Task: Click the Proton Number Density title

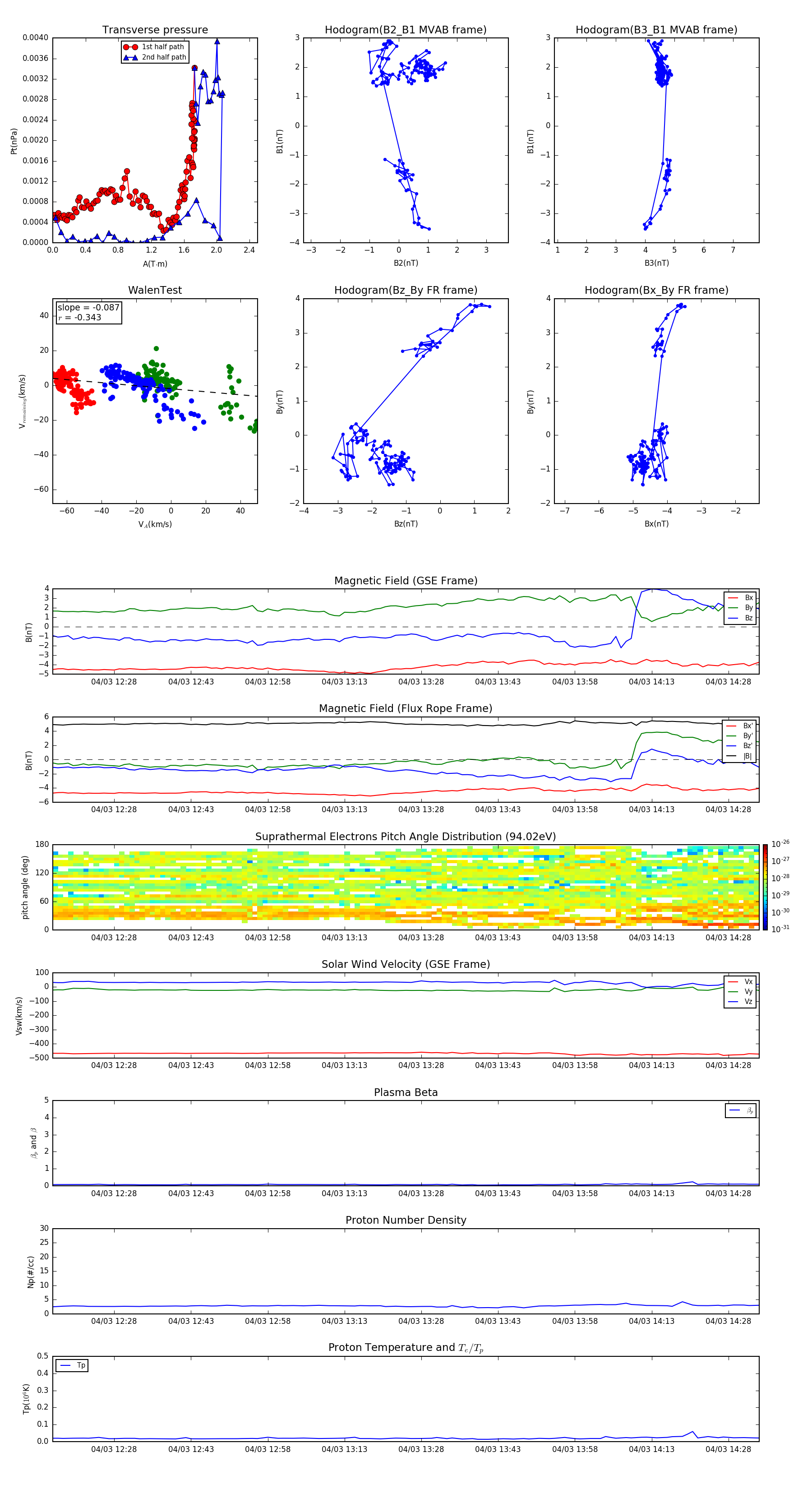Action: pos(406,1220)
